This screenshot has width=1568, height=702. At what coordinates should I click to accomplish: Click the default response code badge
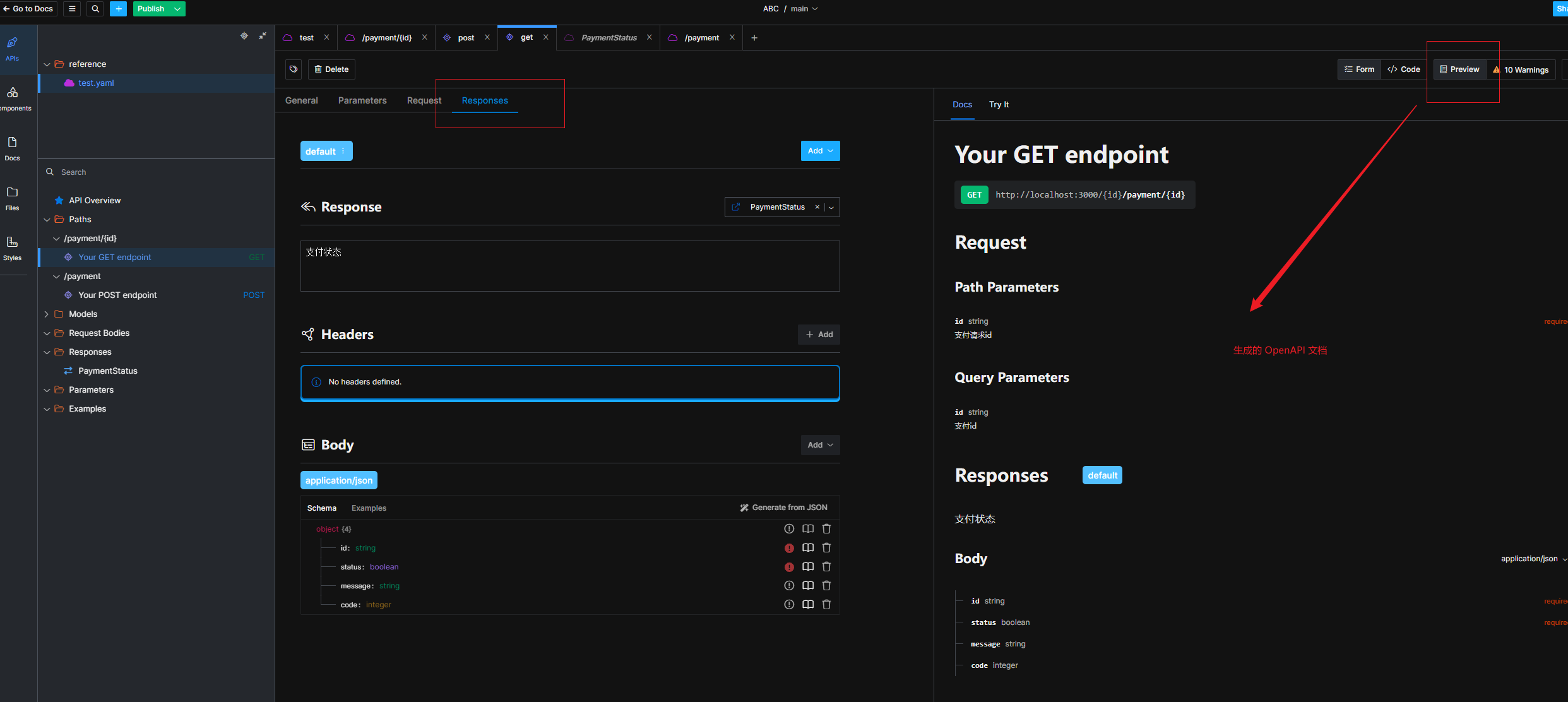pos(321,152)
